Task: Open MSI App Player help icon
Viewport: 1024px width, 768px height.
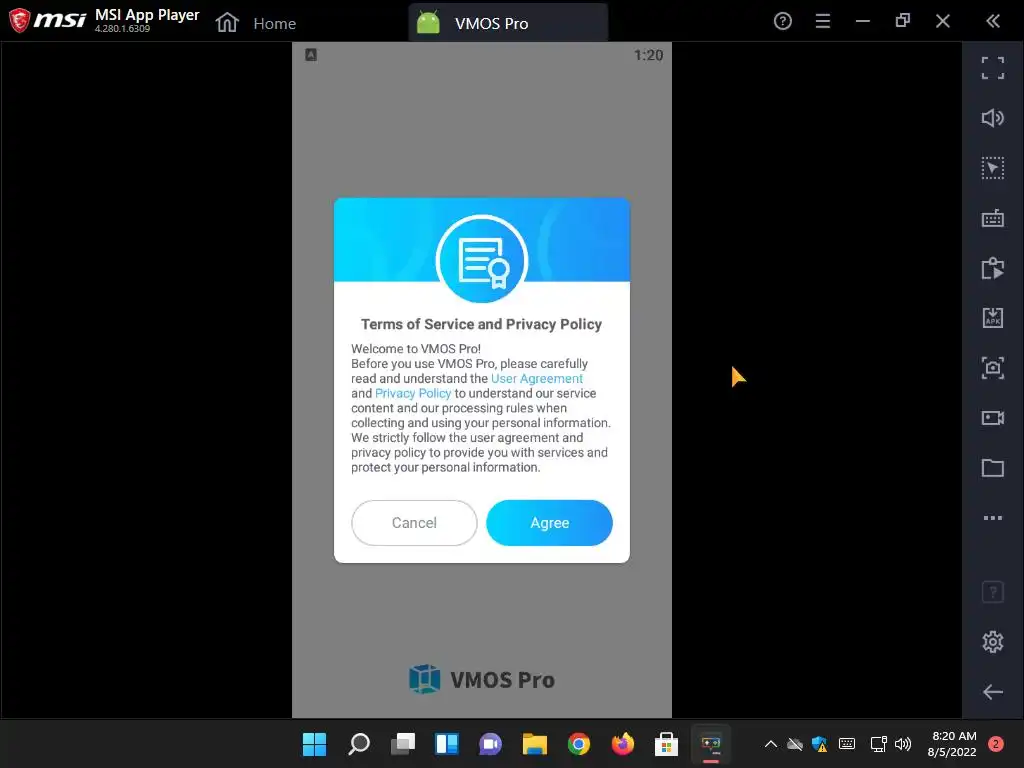Action: point(782,22)
